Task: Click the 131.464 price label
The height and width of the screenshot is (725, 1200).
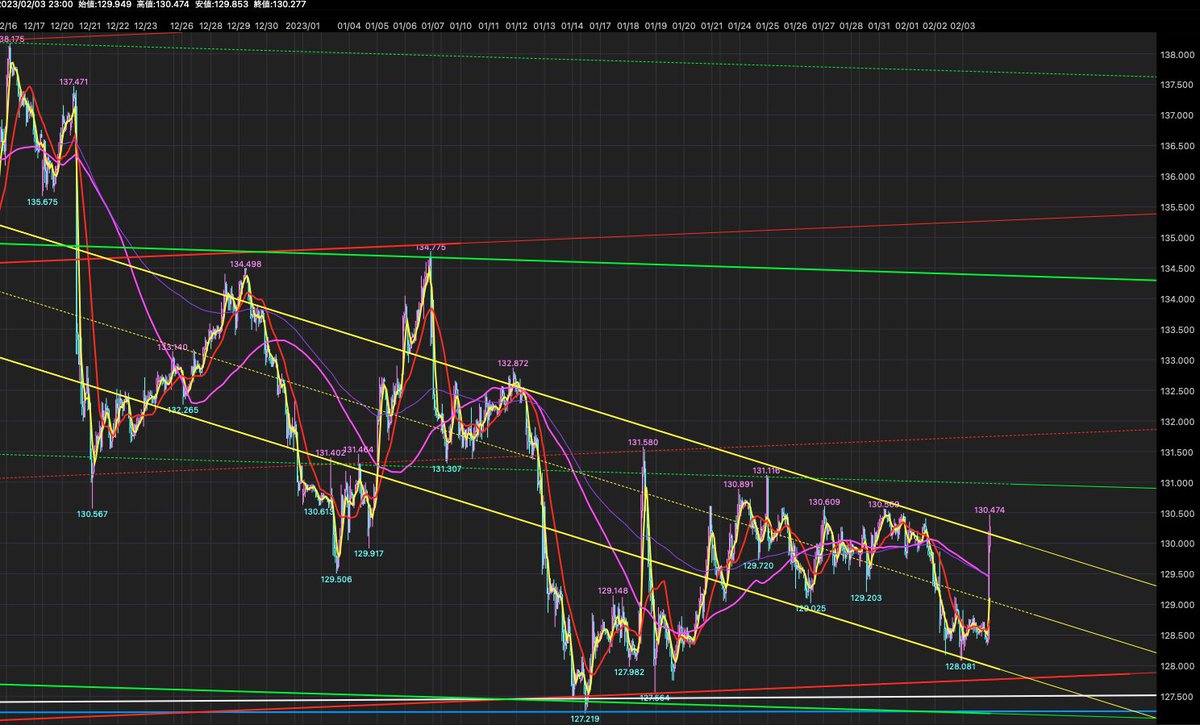Action: tap(358, 450)
